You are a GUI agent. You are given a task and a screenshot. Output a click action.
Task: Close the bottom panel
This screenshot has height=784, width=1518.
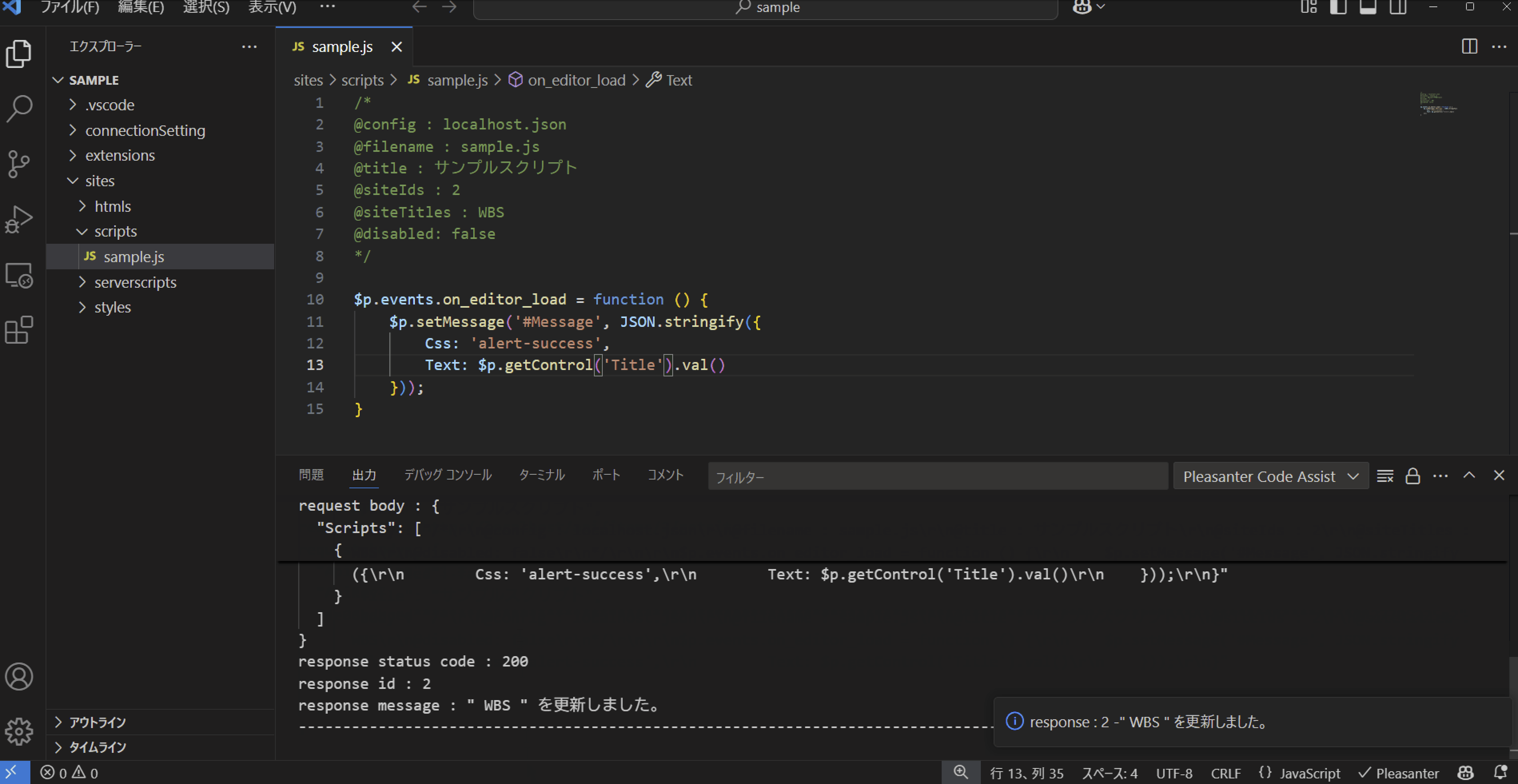[x=1499, y=476]
